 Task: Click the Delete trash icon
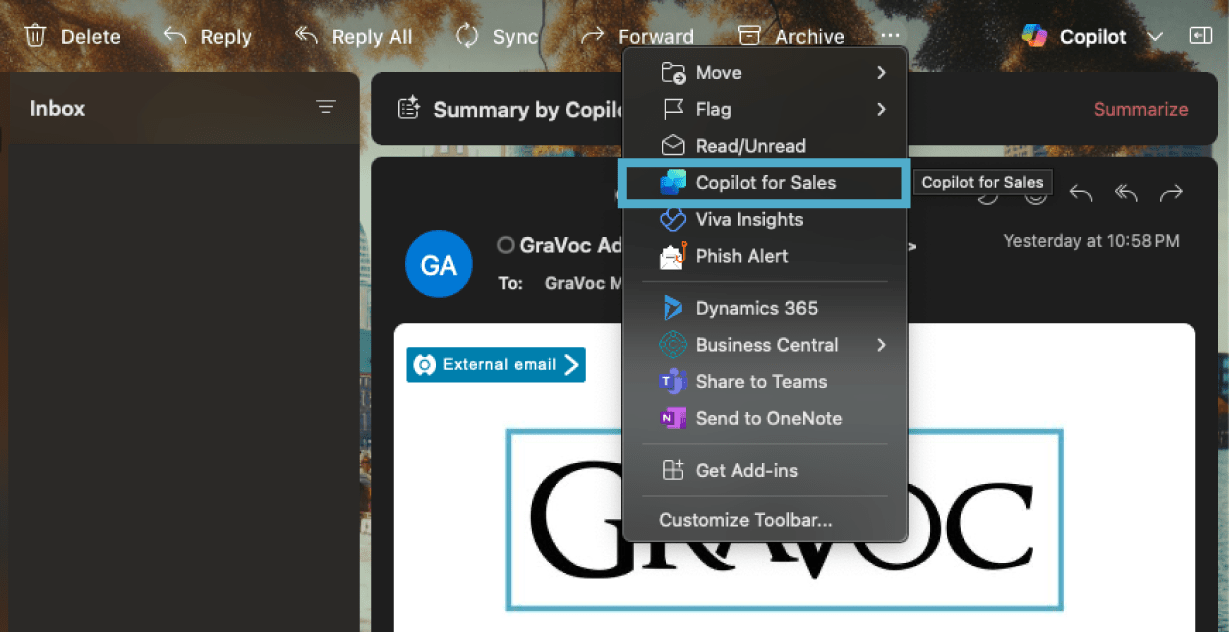tap(36, 34)
